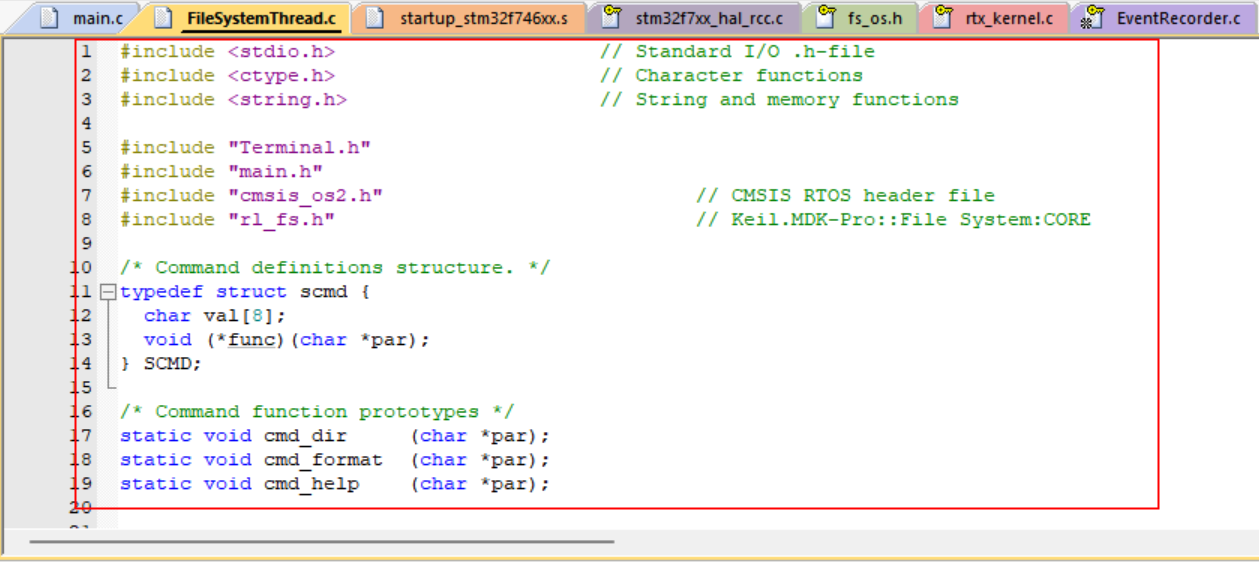
Task: Click the gear-key icon on EventRecorder.c tab
Action: 1092,18
